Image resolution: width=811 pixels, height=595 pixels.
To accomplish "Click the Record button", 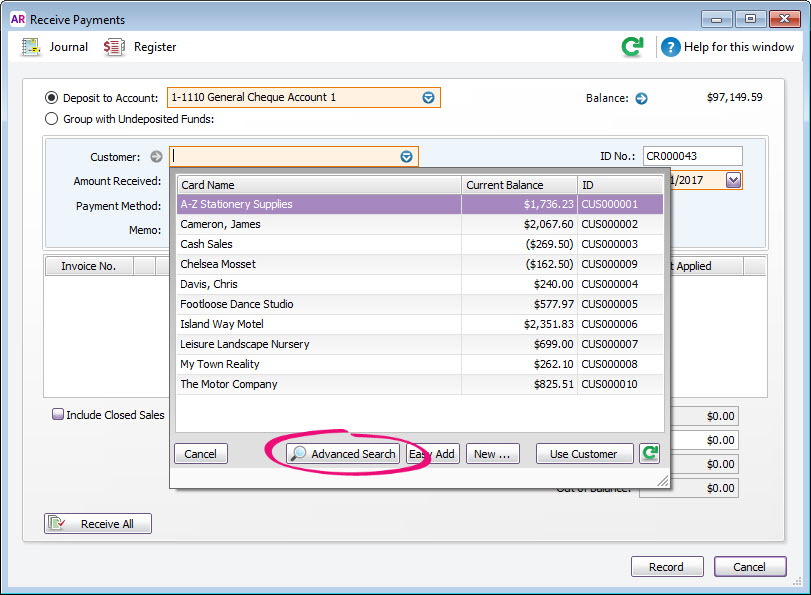I will [667, 567].
